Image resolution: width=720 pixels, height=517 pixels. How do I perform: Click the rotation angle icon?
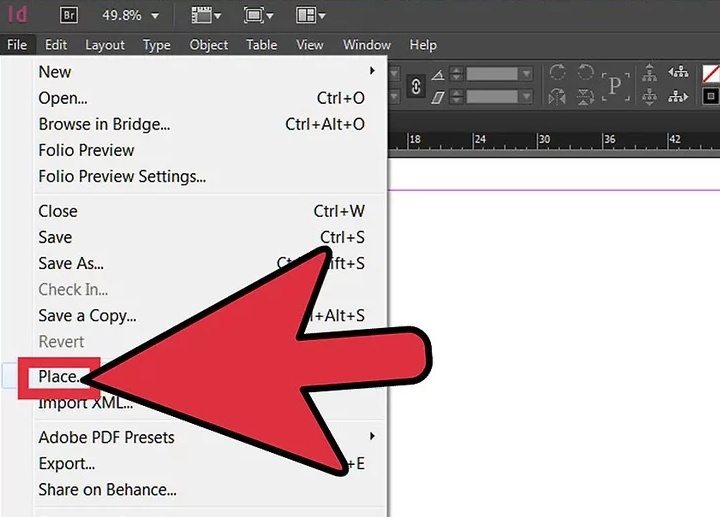pos(438,74)
